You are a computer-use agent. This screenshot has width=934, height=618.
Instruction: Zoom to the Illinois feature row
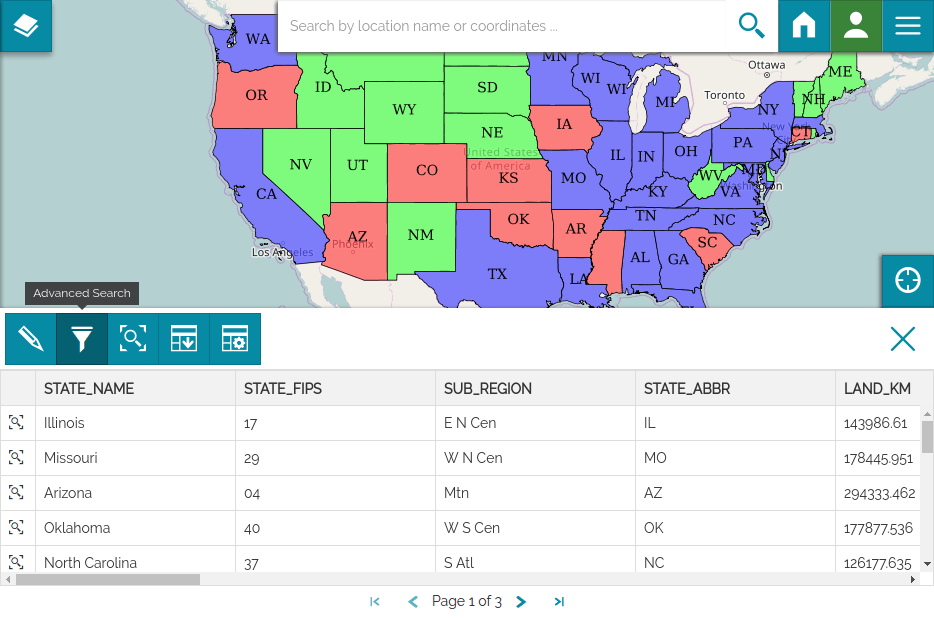[17, 423]
